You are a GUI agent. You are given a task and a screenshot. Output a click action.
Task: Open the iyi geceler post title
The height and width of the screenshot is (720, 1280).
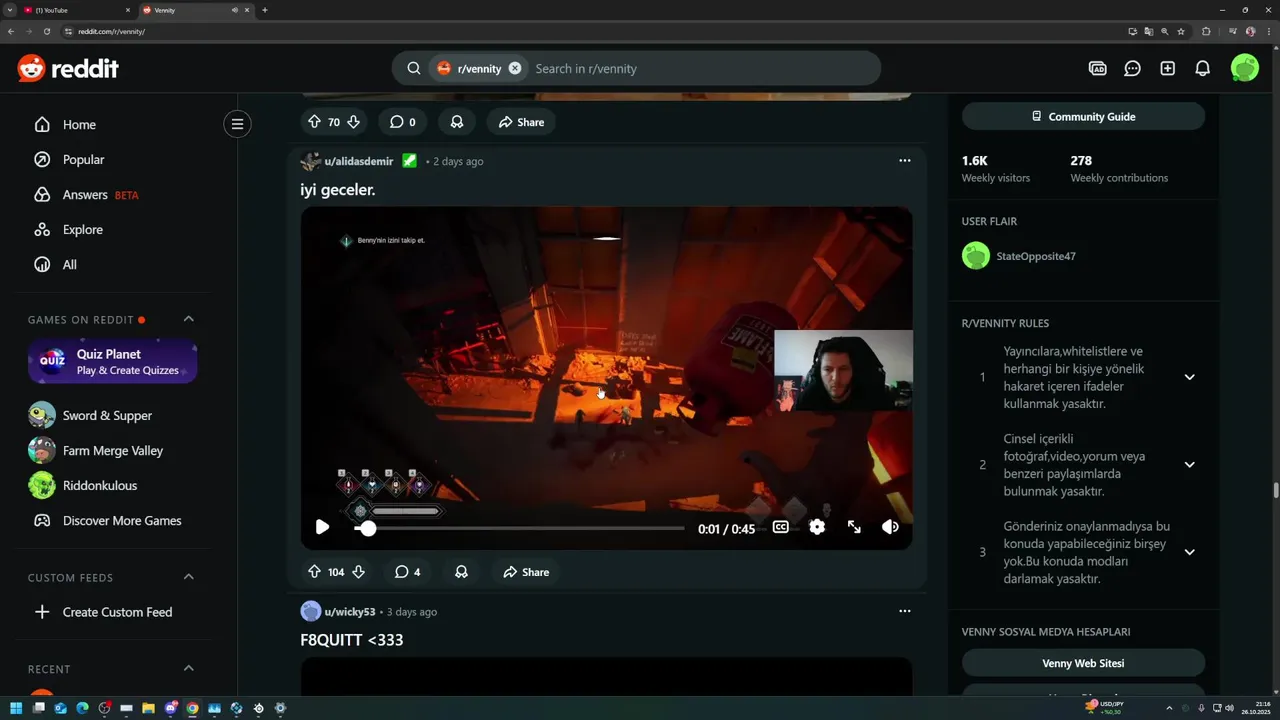click(338, 189)
